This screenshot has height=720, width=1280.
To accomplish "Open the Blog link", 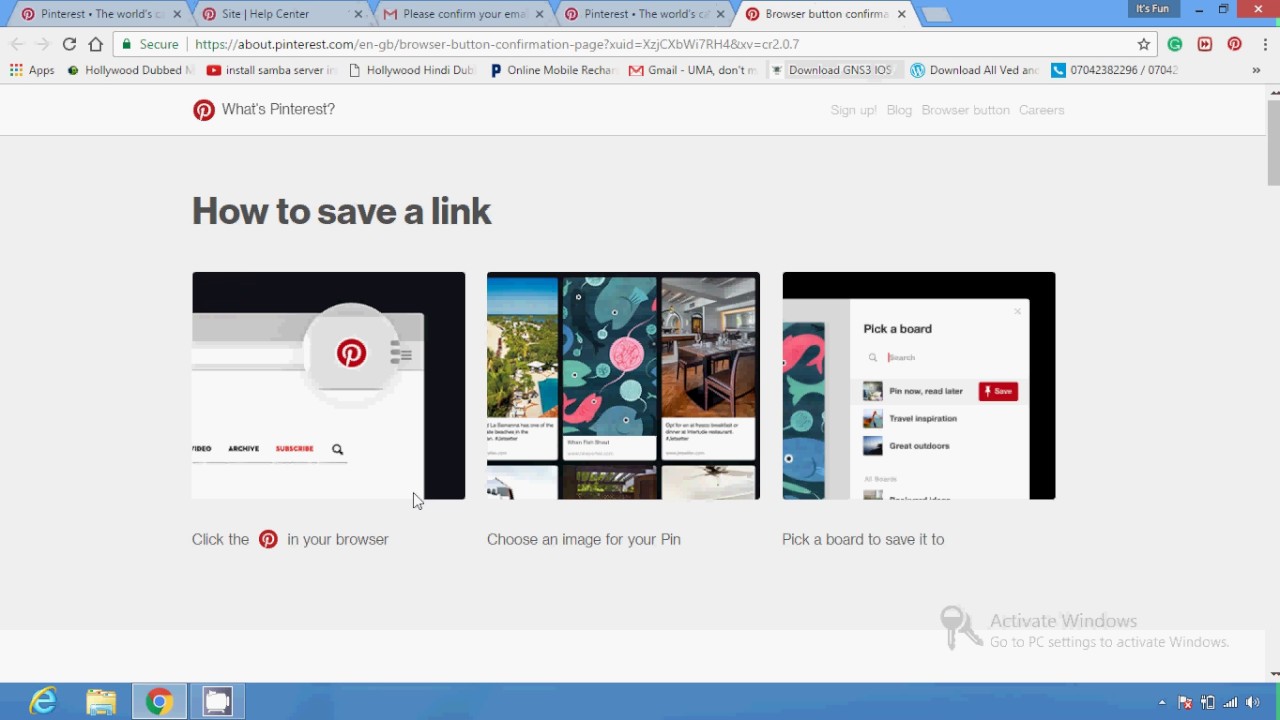I will tap(899, 110).
